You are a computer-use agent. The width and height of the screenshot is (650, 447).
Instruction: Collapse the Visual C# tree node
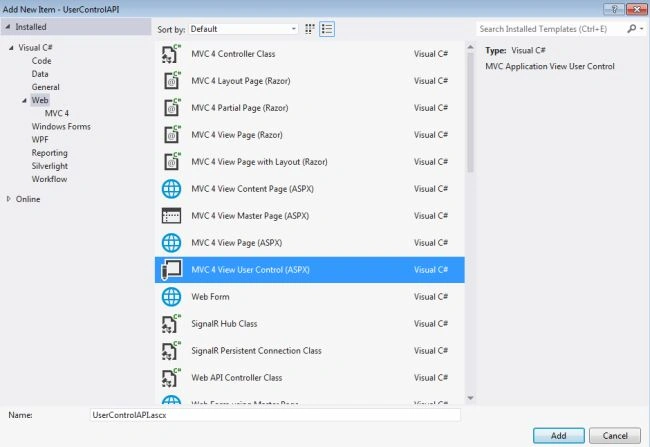11,48
